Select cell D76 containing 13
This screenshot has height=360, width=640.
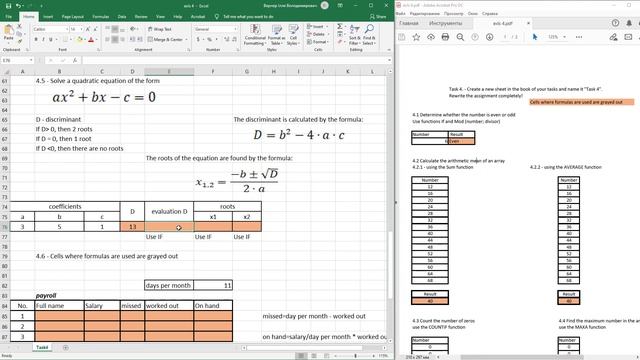(x=132, y=227)
